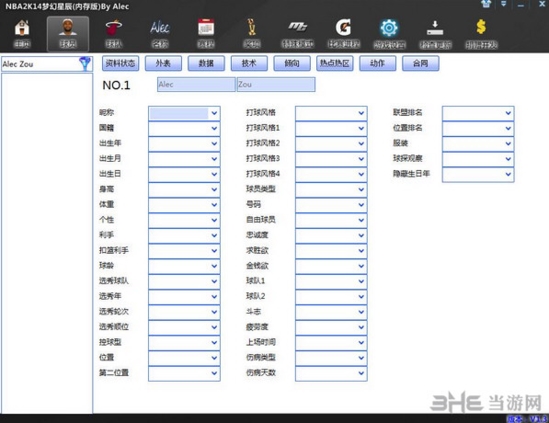Select the player portrait icon
The width and height of the screenshot is (549, 423).
click(x=68, y=27)
